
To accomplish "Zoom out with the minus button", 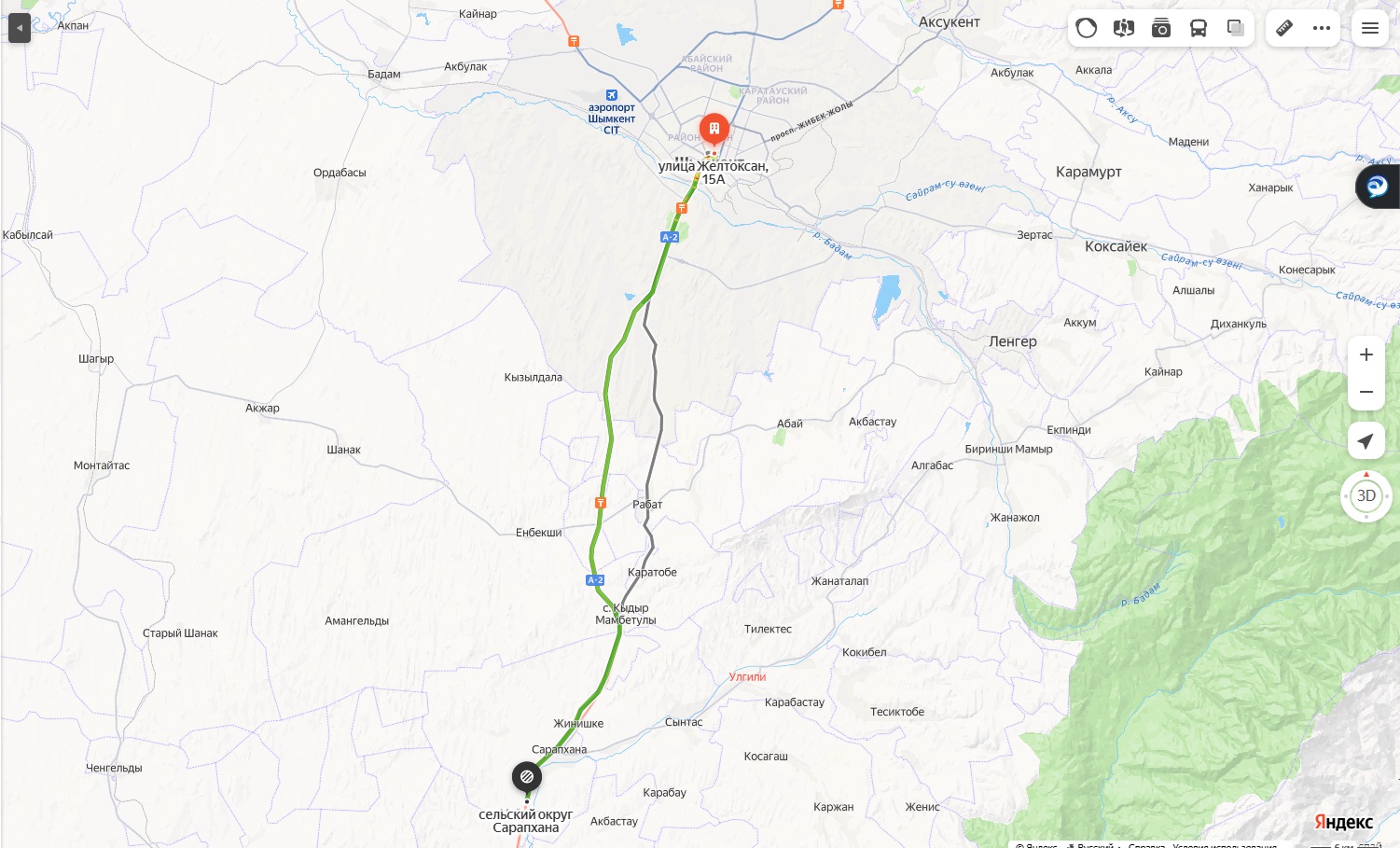I will point(1366,392).
